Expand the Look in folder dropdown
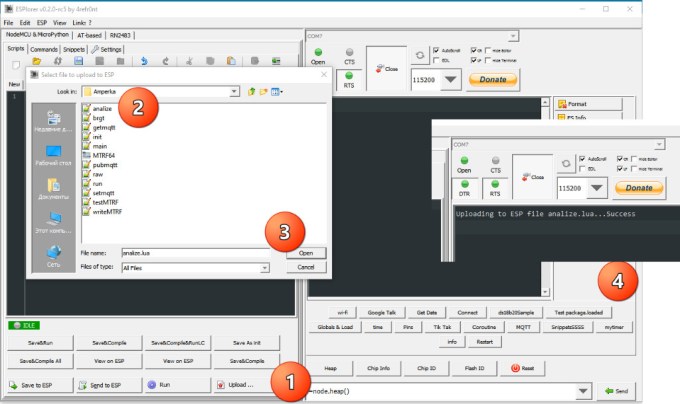This screenshot has width=680, height=404. click(234, 92)
